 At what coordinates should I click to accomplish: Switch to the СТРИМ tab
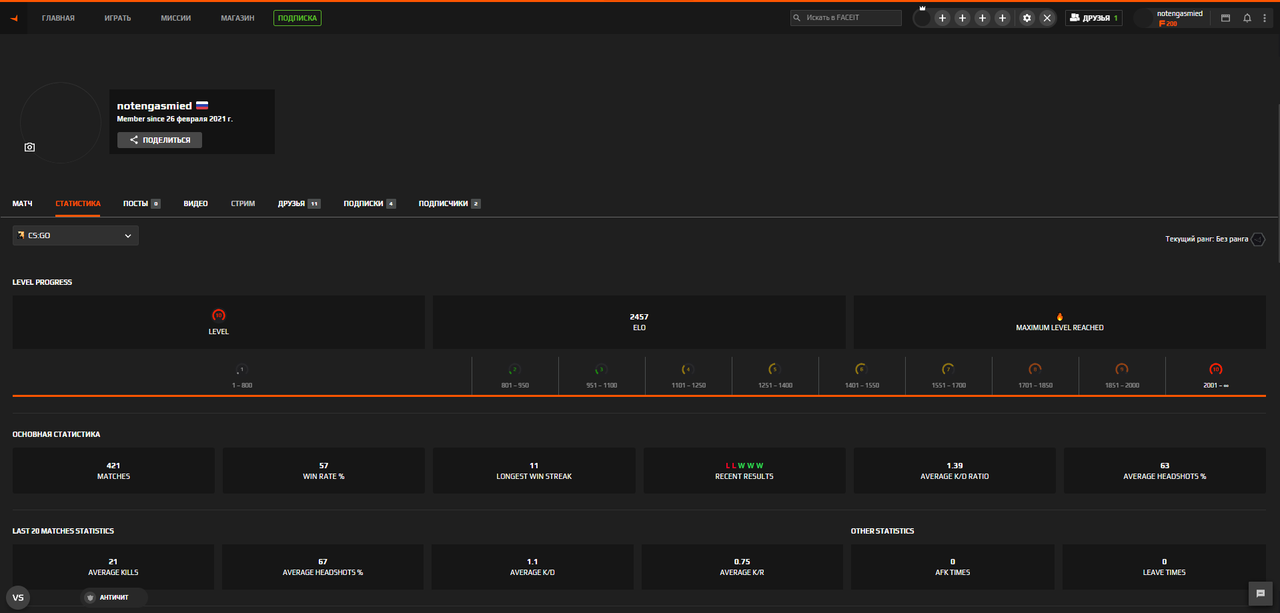(243, 203)
